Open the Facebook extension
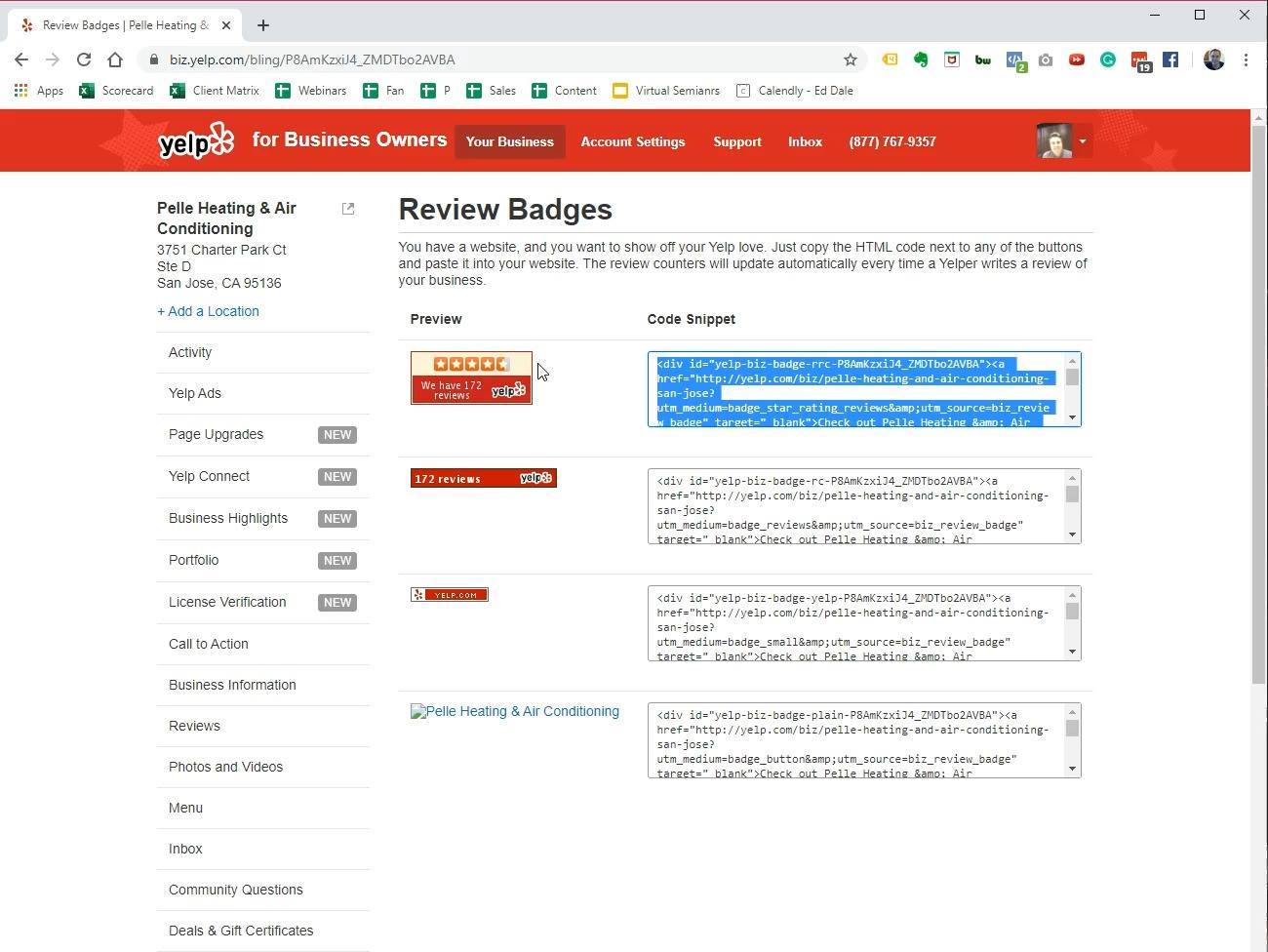The width and height of the screenshot is (1268, 952). 1170,59
